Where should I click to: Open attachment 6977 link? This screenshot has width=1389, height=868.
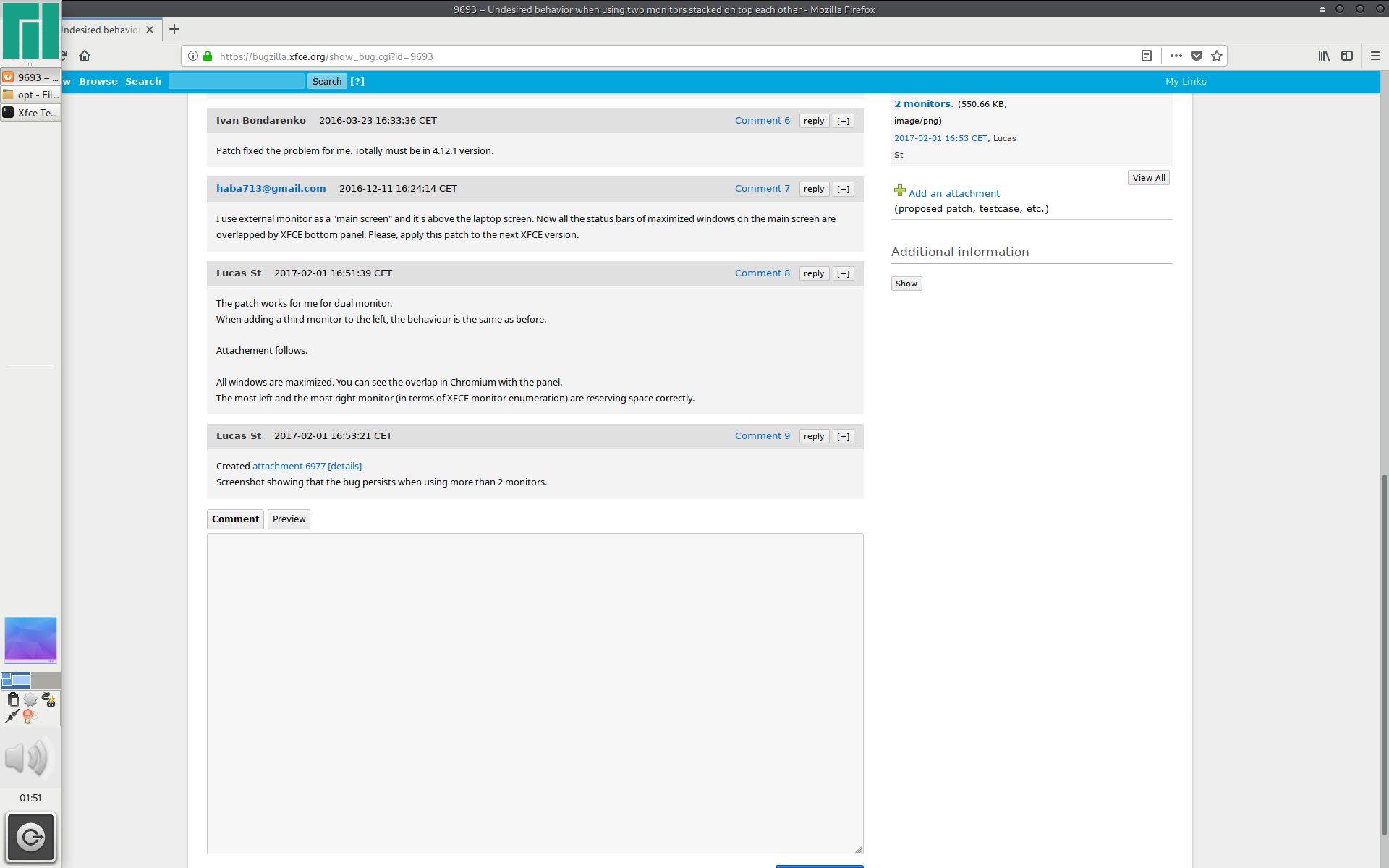tap(289, 467)
